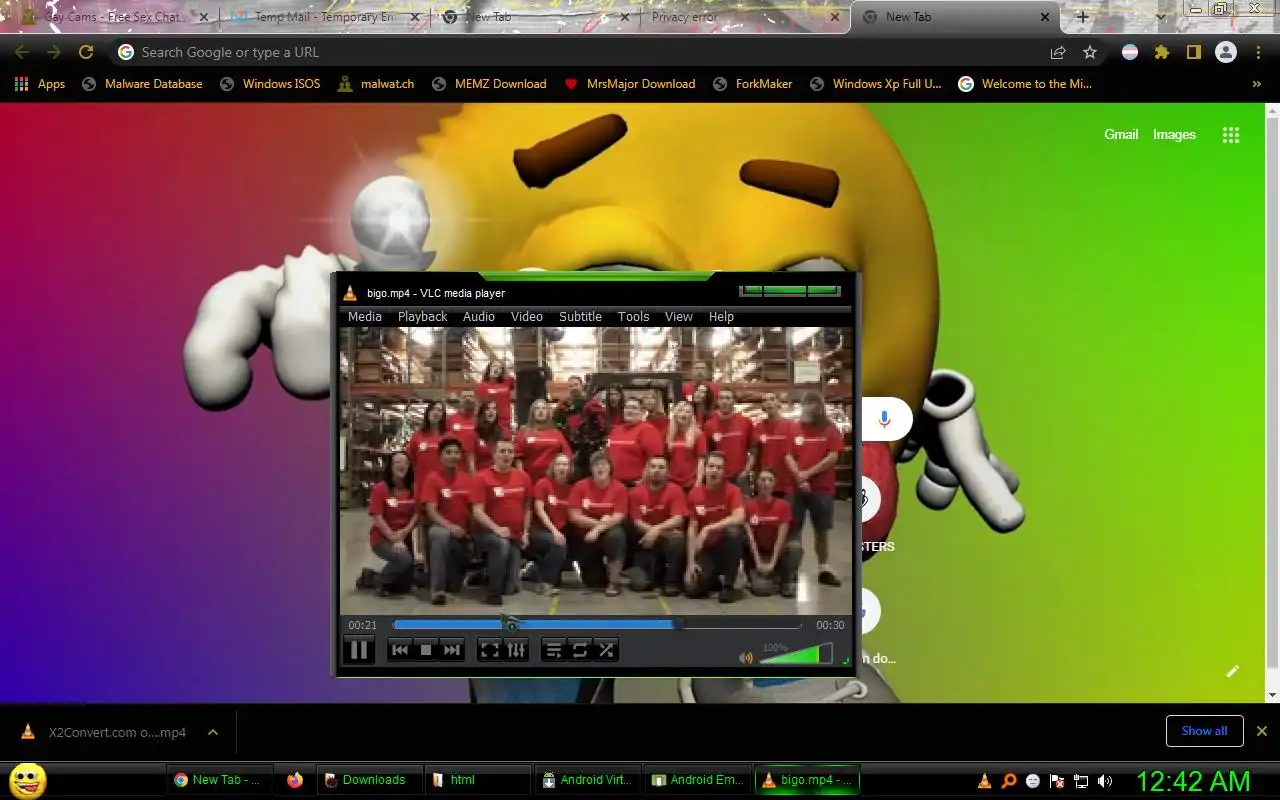Screen dimensions: 1280x800
Task: Open the VLC Playback menu
Action: (x=423, y=316)
